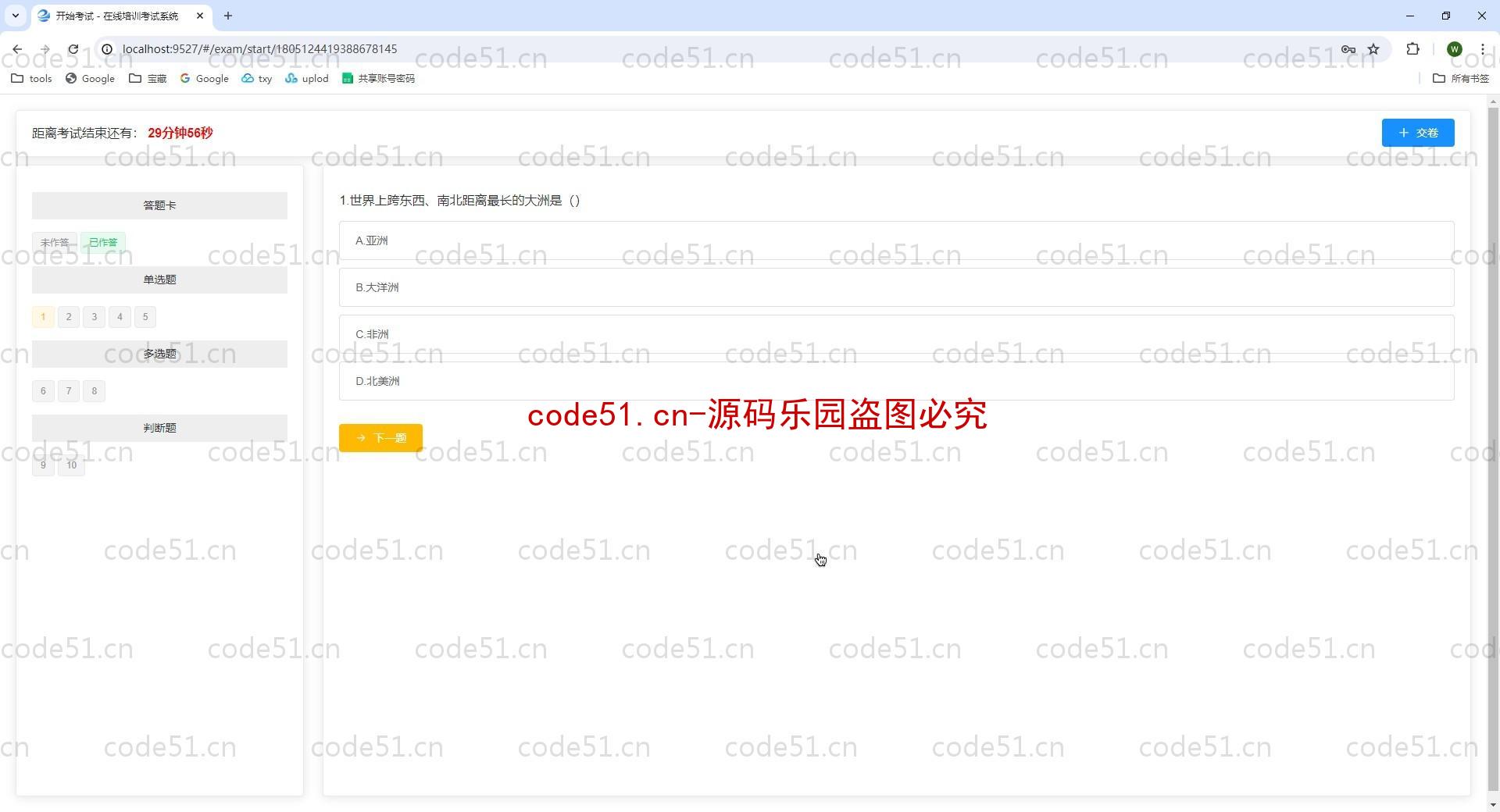The width and height of the screenshot is (1500, 812).
Task: Open the 宝藏 bookmark folder
Action: (148, 79)
